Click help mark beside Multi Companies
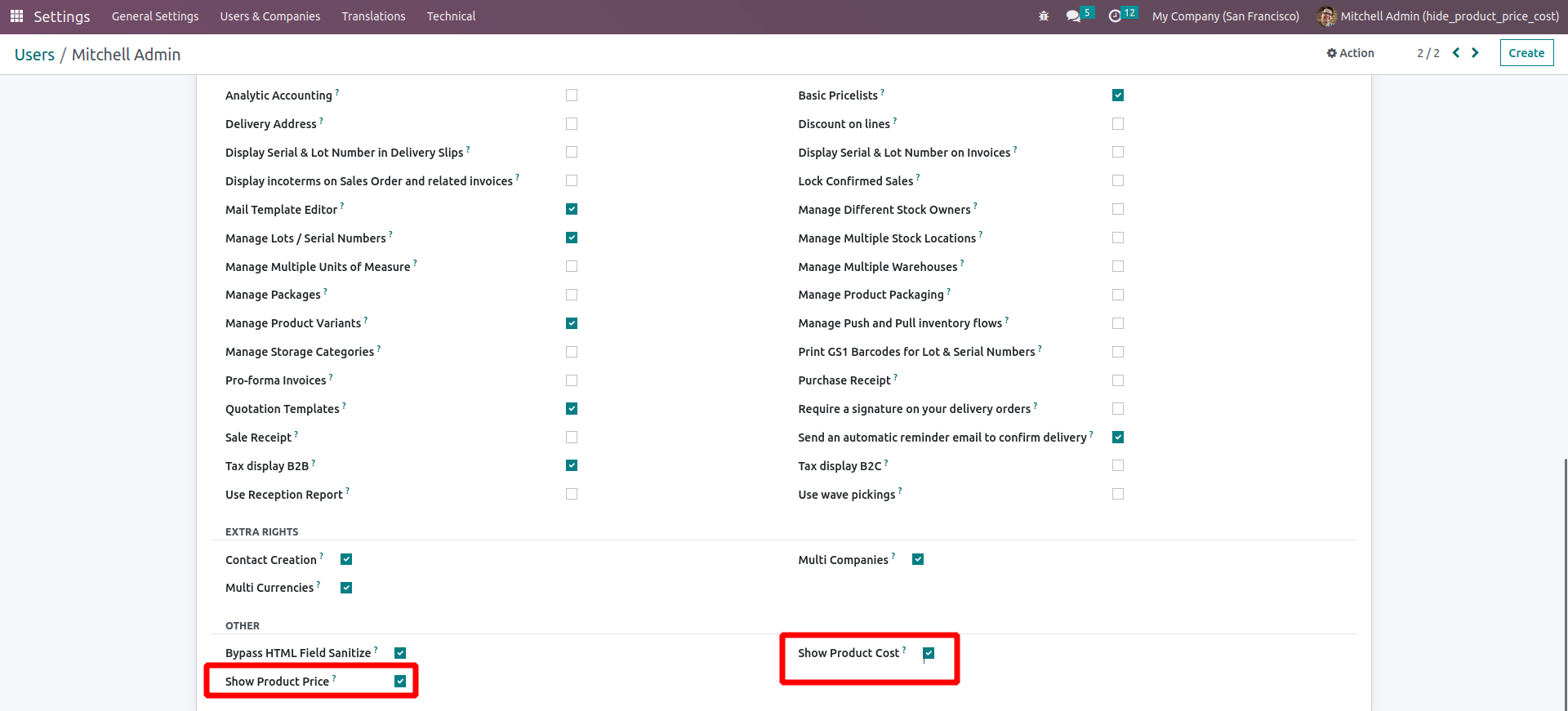This screenshot has width=1568, height=711. pos(893,556)
